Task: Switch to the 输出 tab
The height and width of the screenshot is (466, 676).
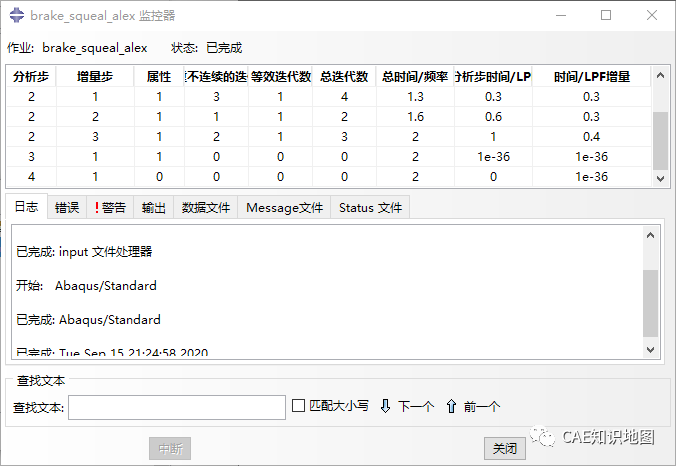Action: (153, 208)
